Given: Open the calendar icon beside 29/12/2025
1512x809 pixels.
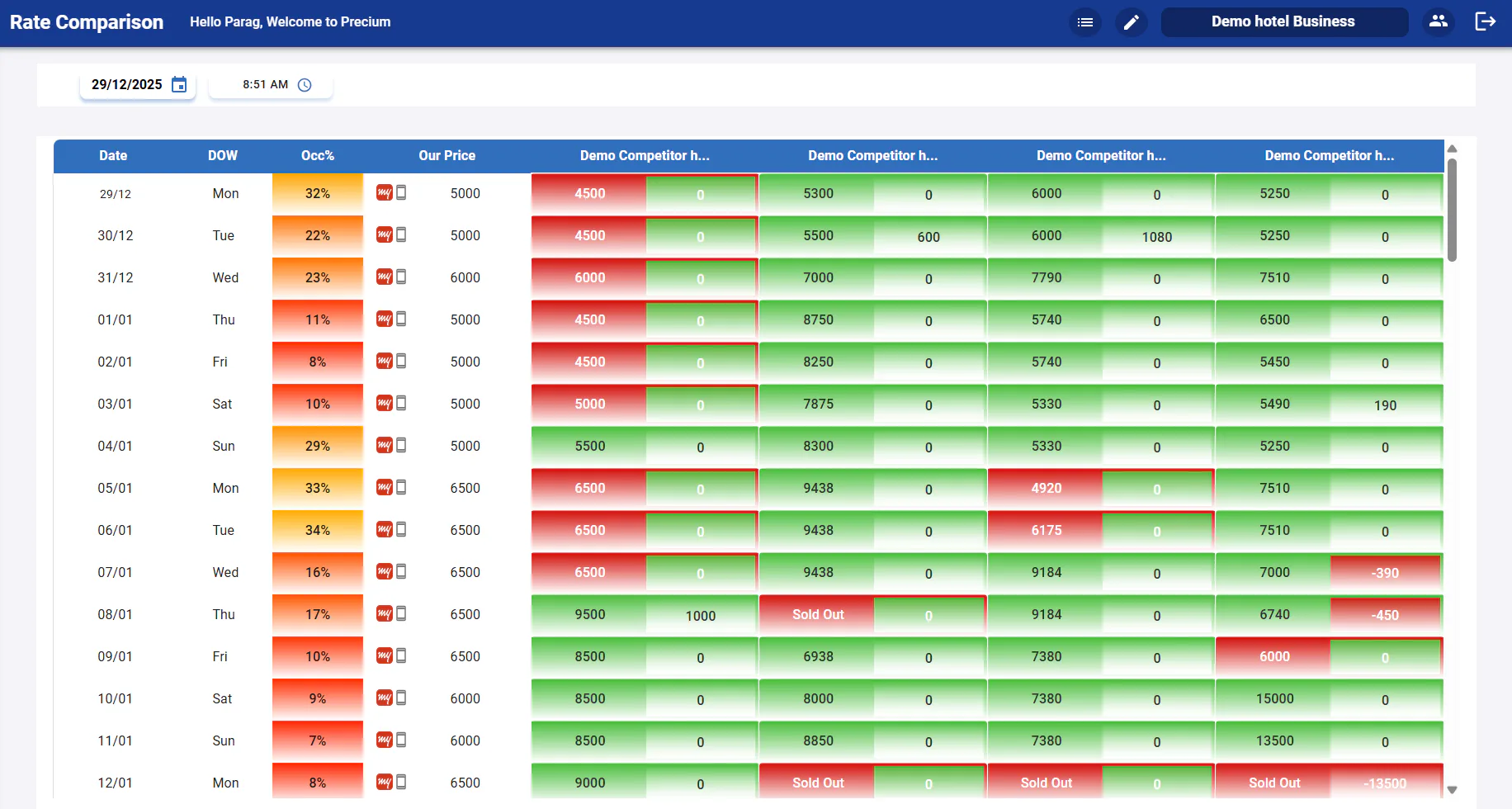Looking at the screenshot, I should coord(179,84).
